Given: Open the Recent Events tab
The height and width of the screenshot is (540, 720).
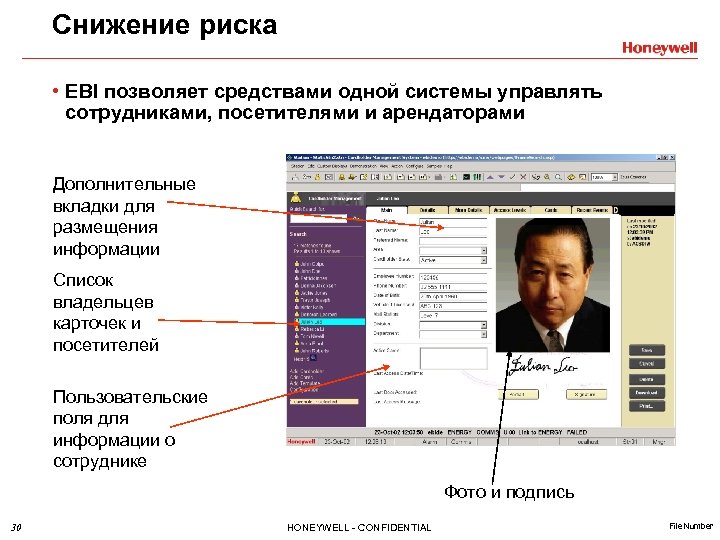Looking at the screenshot, I should click(592, 210).
